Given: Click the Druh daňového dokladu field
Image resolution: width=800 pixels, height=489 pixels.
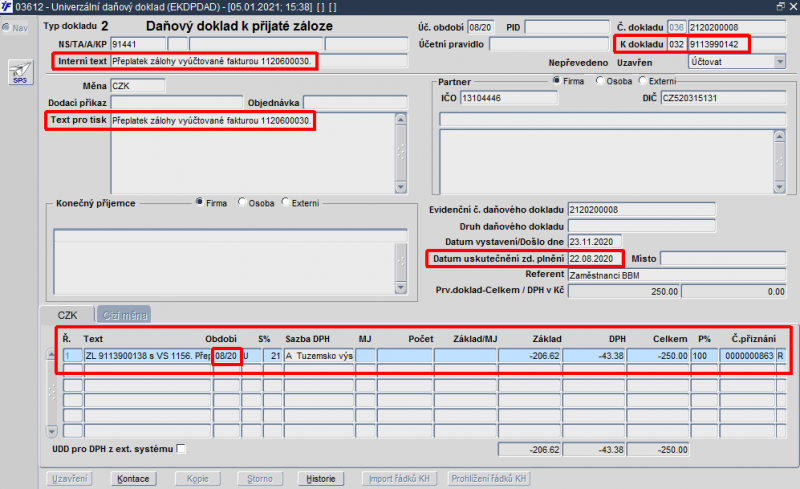Looking at the screenshot, I should [641, 226].
